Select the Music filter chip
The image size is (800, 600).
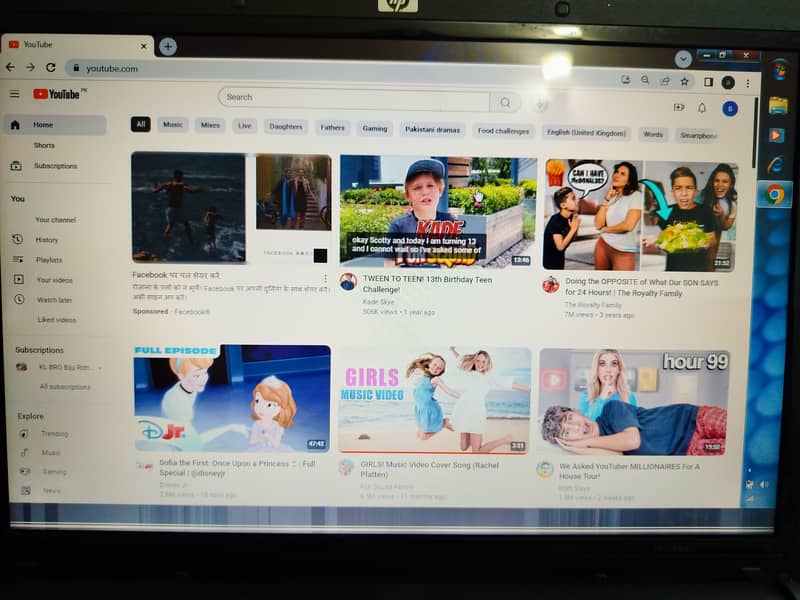pyautogui.click(x=173, y=125)
